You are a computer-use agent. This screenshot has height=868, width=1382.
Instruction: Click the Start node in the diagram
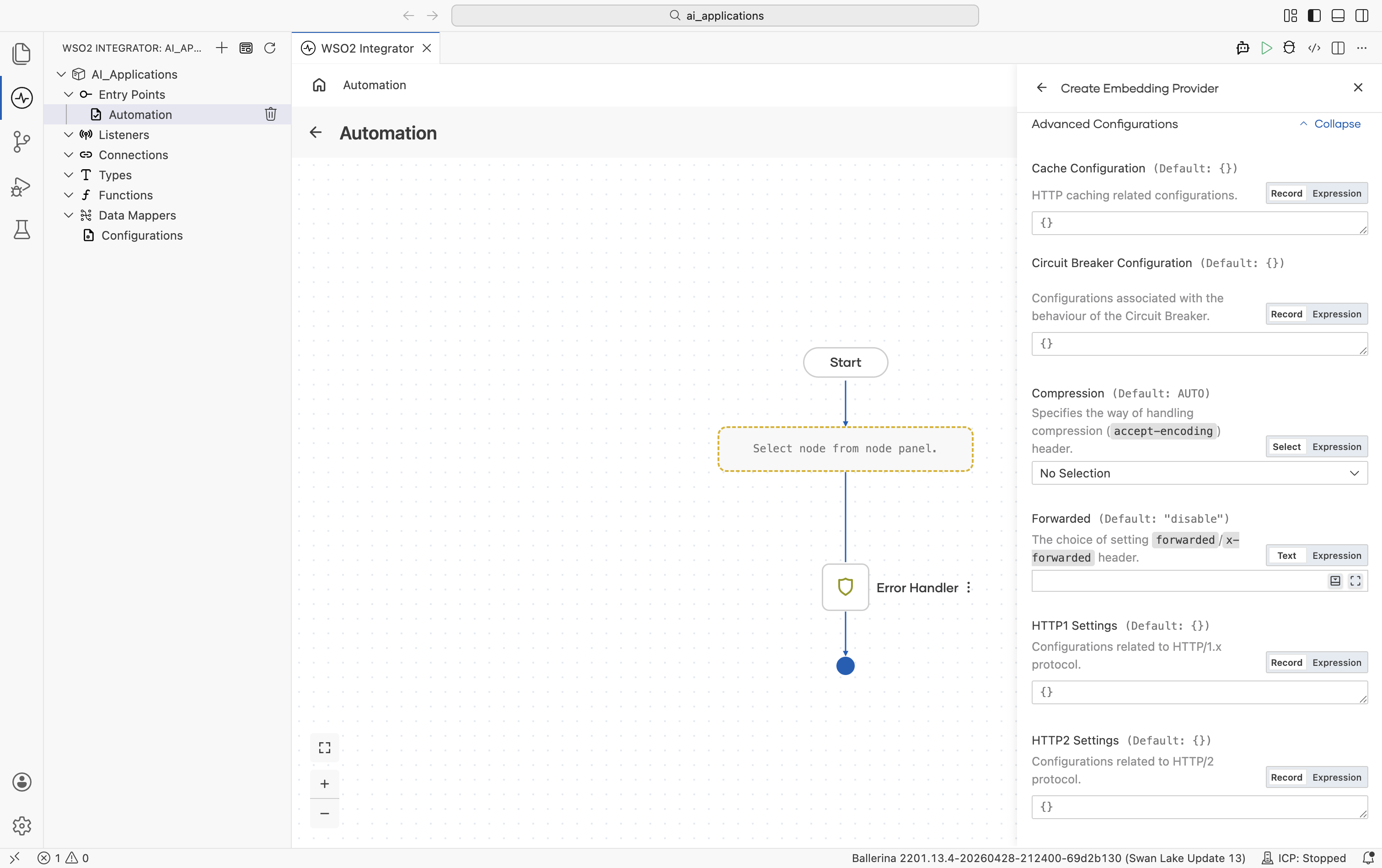tap(846, 362)
